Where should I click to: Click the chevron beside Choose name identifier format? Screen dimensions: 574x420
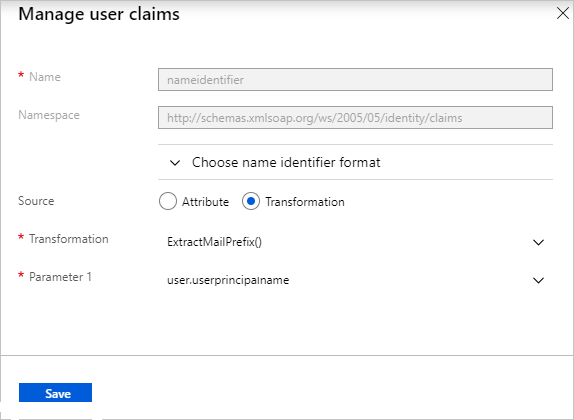(175, 163)
